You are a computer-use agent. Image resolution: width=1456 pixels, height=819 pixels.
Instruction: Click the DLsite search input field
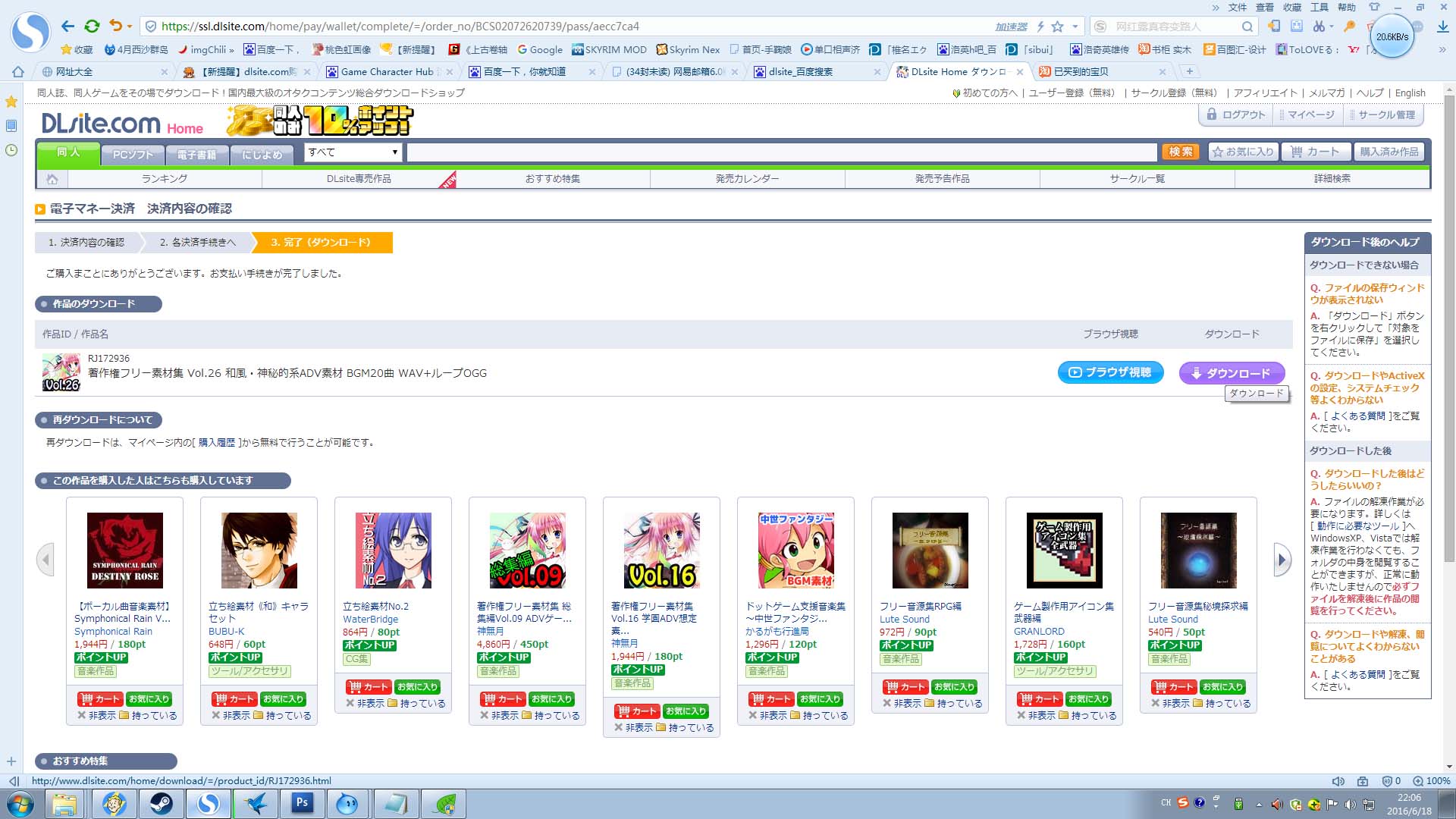point(781,152)
